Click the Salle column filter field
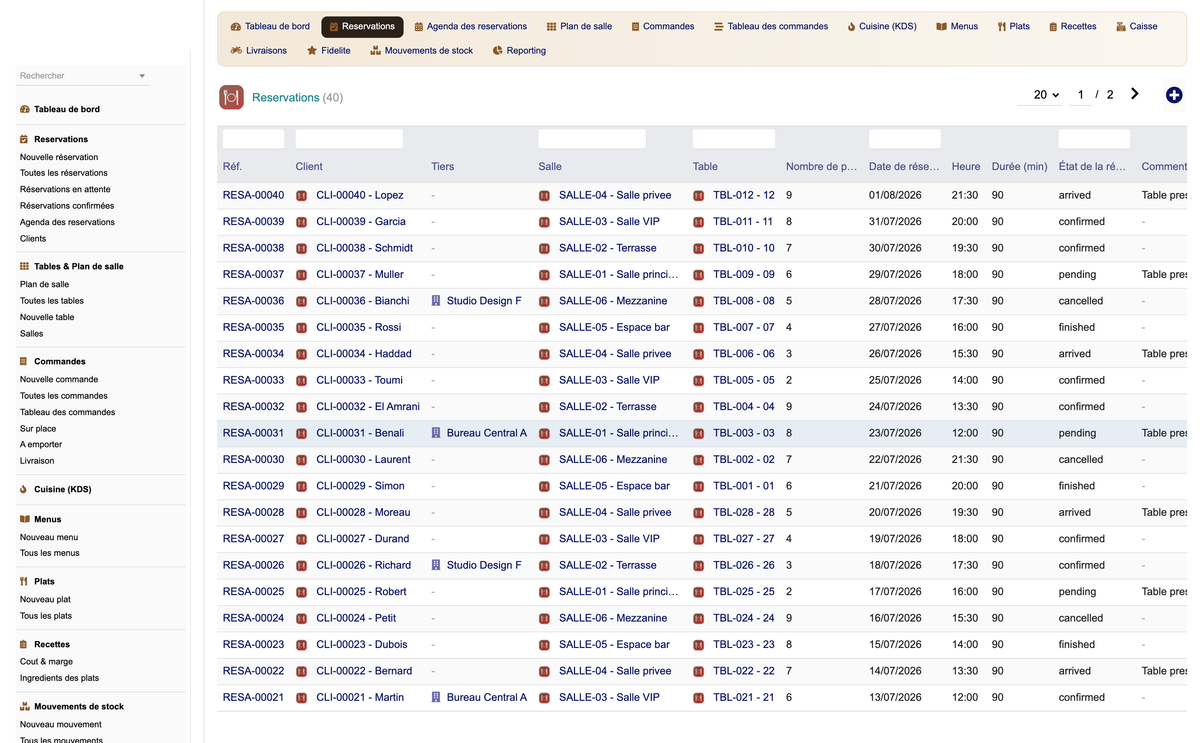The height and width of the screenshot is (743, 1200). 592,139
